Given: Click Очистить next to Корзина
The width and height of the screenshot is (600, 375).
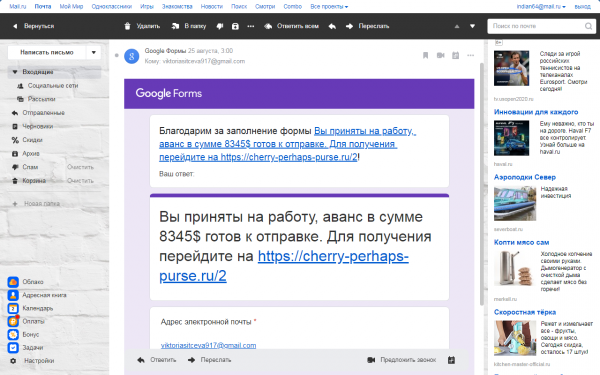Looking at the screenshot, I should click(x=80, y=181).
